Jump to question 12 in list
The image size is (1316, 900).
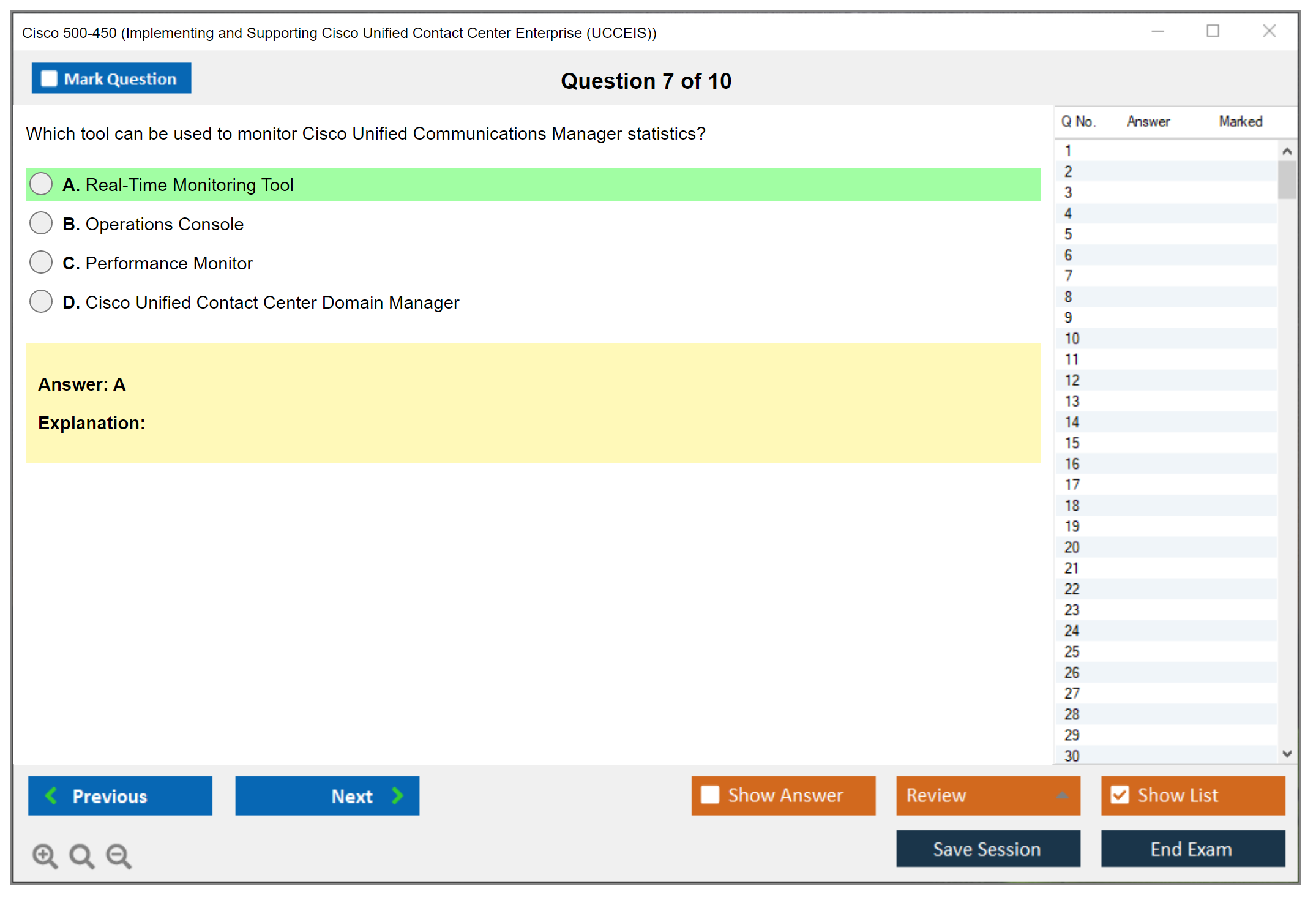coord(1072,380)
